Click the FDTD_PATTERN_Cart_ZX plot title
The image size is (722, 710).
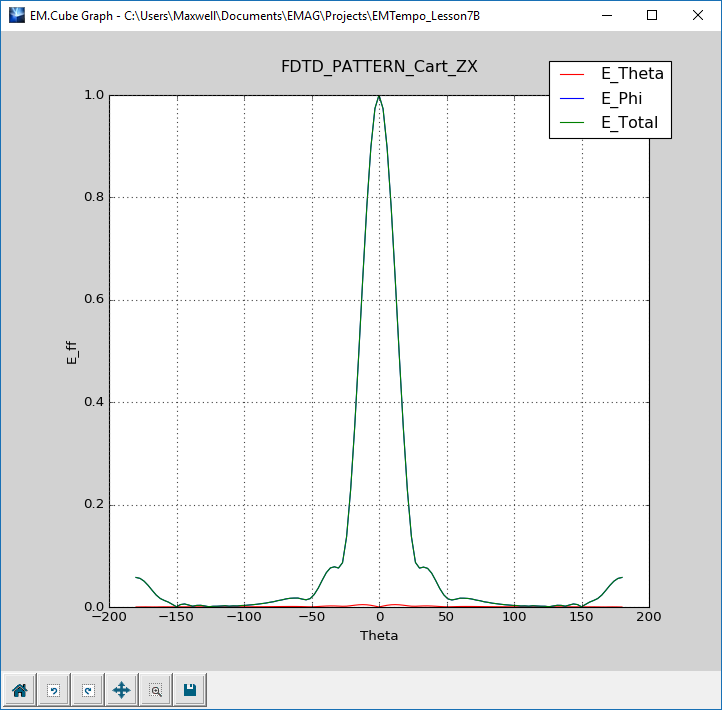378,67
